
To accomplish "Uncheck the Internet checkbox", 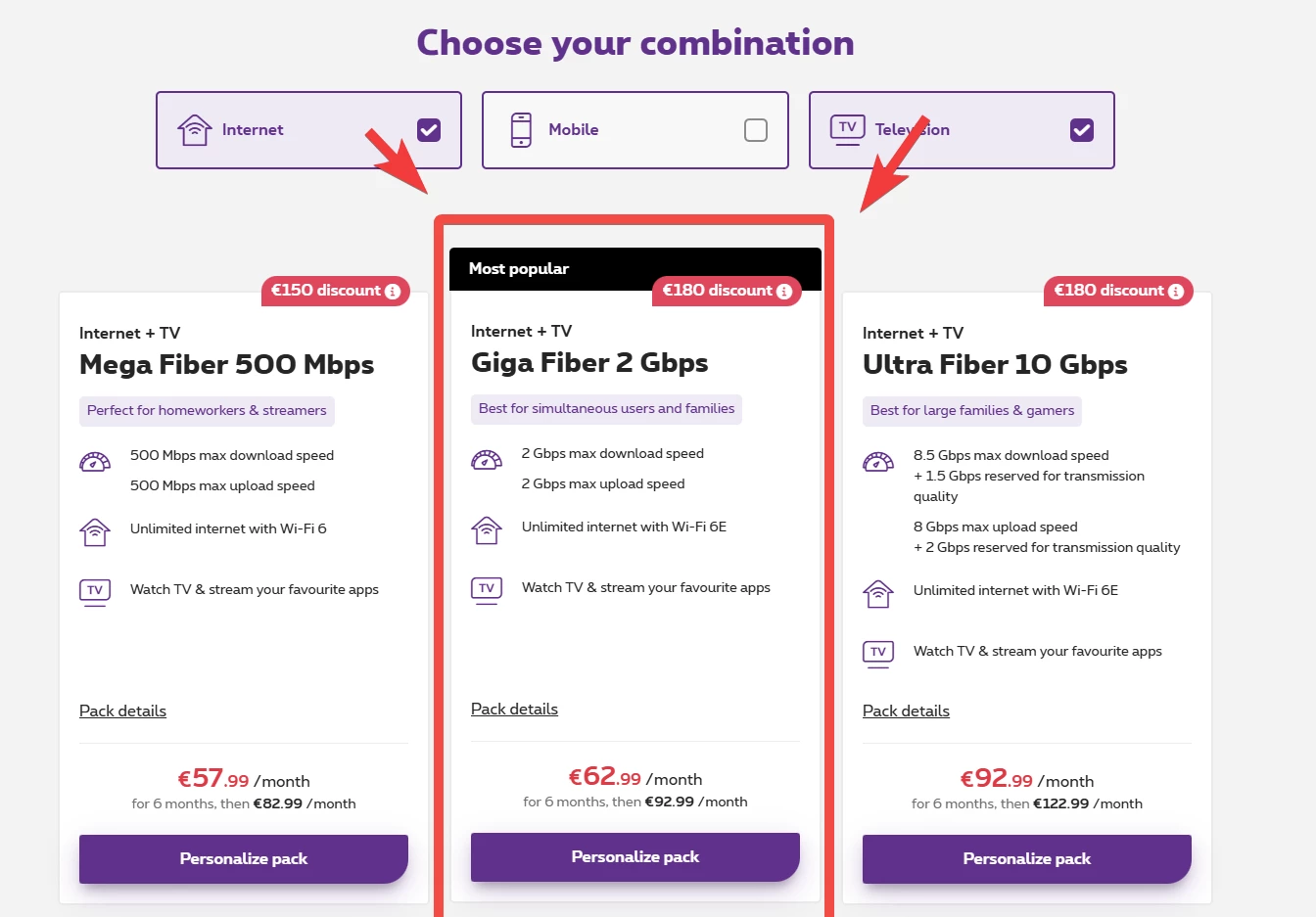I will tap(429, 130).
